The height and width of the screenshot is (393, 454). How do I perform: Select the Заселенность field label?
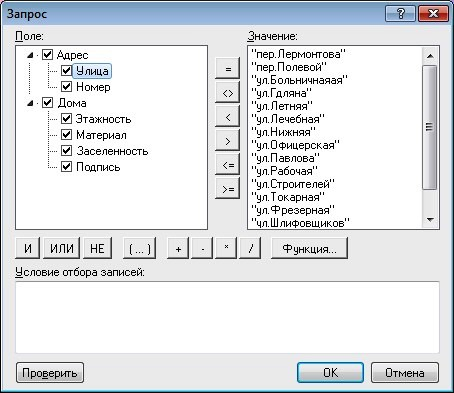pos(112,151)
